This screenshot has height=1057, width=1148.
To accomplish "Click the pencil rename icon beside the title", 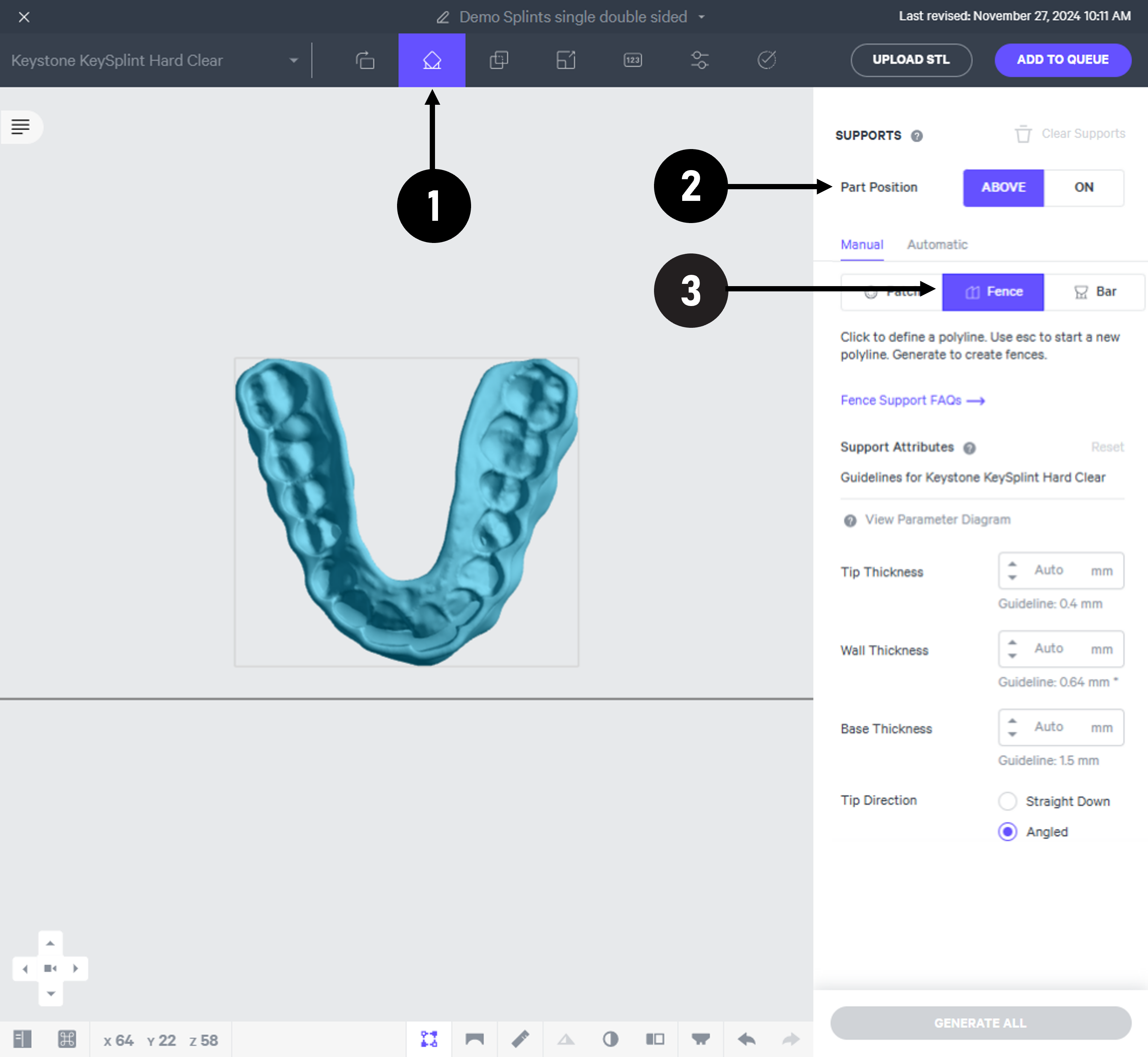I will [443, 17].
